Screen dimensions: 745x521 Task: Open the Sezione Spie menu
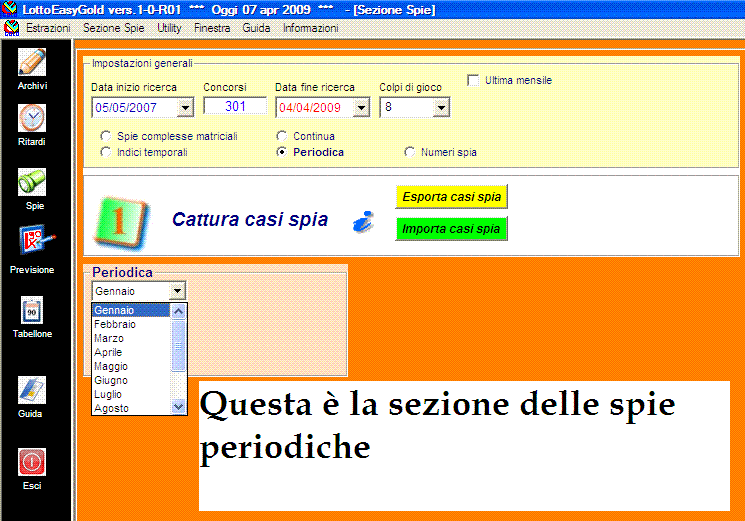click(114, 28)
